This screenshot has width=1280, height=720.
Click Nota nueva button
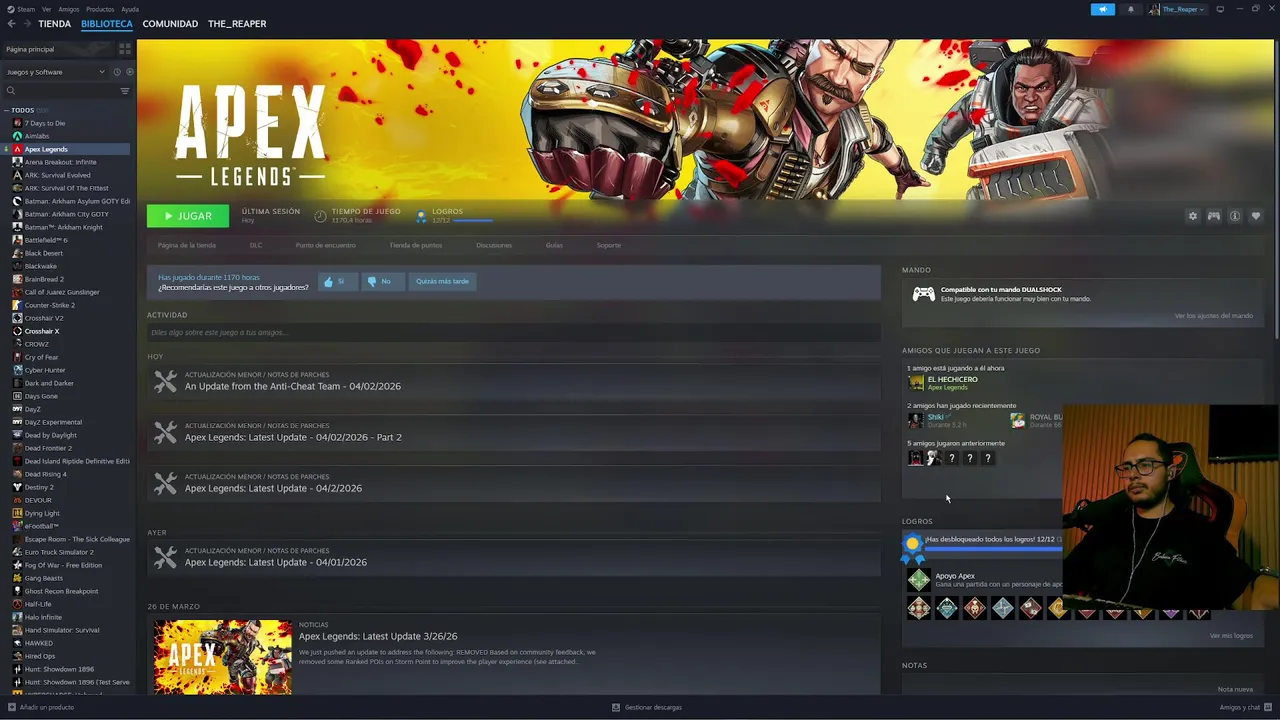(x=1235, y=689)
